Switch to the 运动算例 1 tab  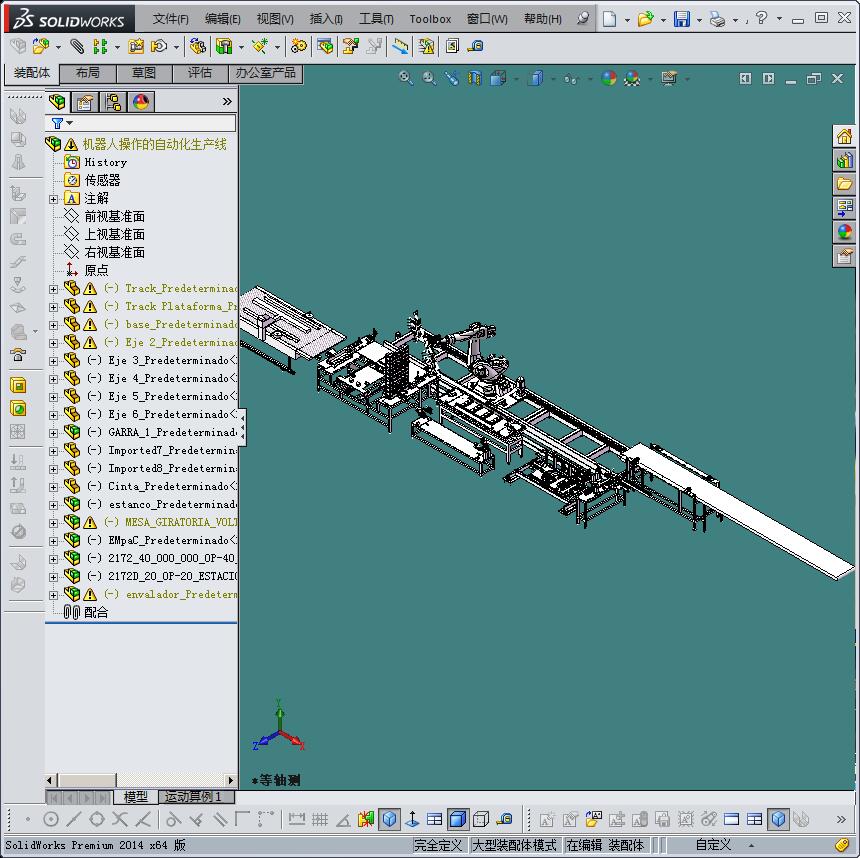click(193, 797)
